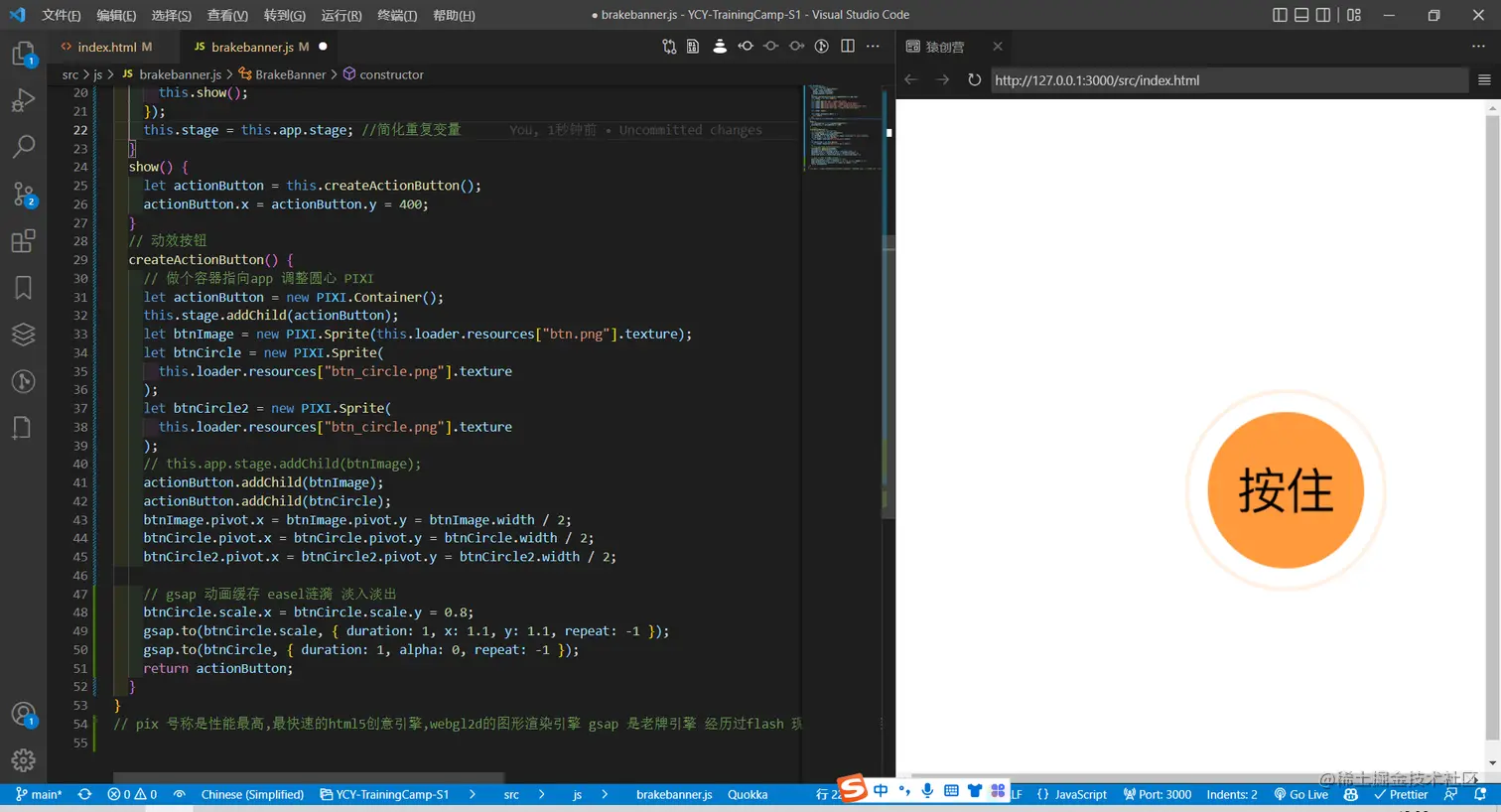Open next revision changes icon
The height and width of the screenshot is (812, 1501).
click(x=796, y=47)
